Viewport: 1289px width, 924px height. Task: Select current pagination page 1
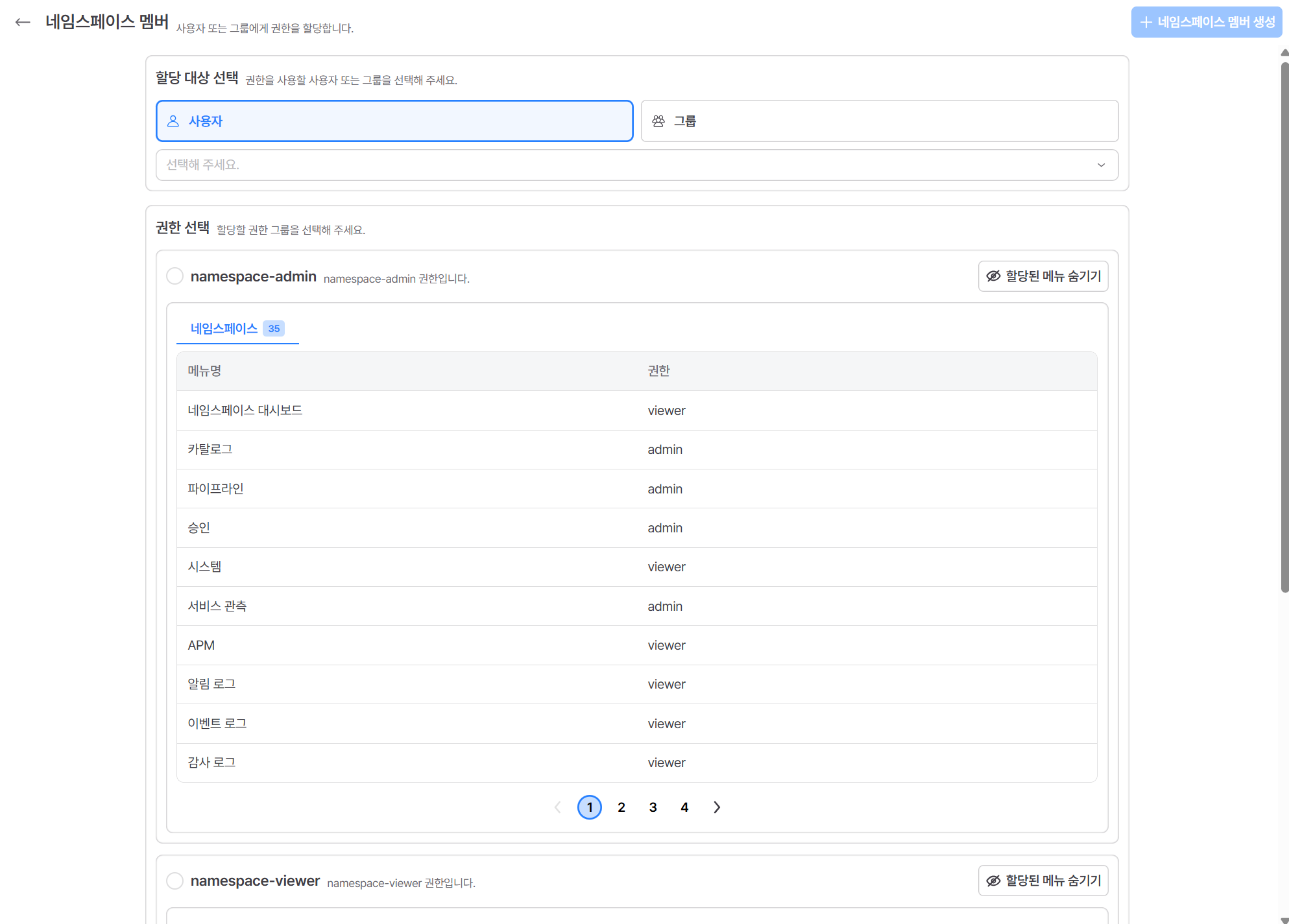point(590,807)
